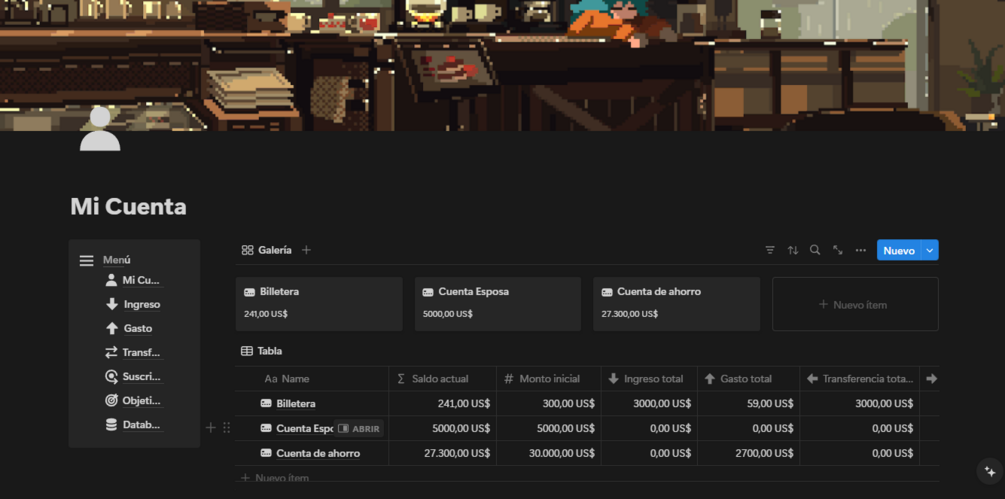Viewport: 1005px width, 499px height.
Task: Click the Nuevo ítem gallery card
Action: coord(855,304)
